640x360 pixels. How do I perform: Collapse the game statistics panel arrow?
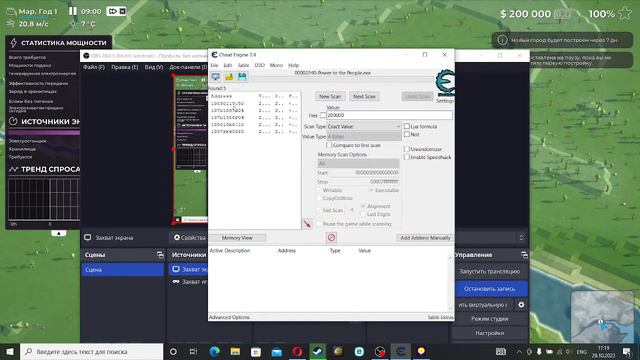pyautogui.click(x=58, y=233)
